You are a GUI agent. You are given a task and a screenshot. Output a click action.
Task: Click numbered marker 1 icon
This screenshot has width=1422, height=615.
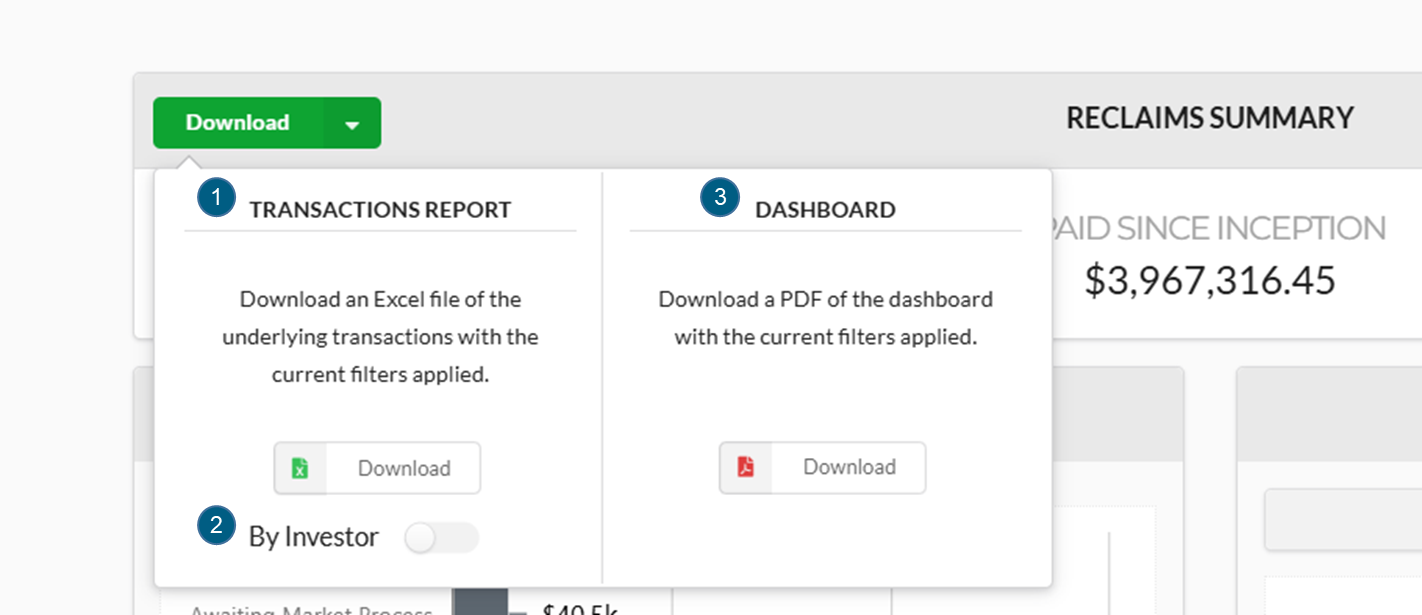216,197
